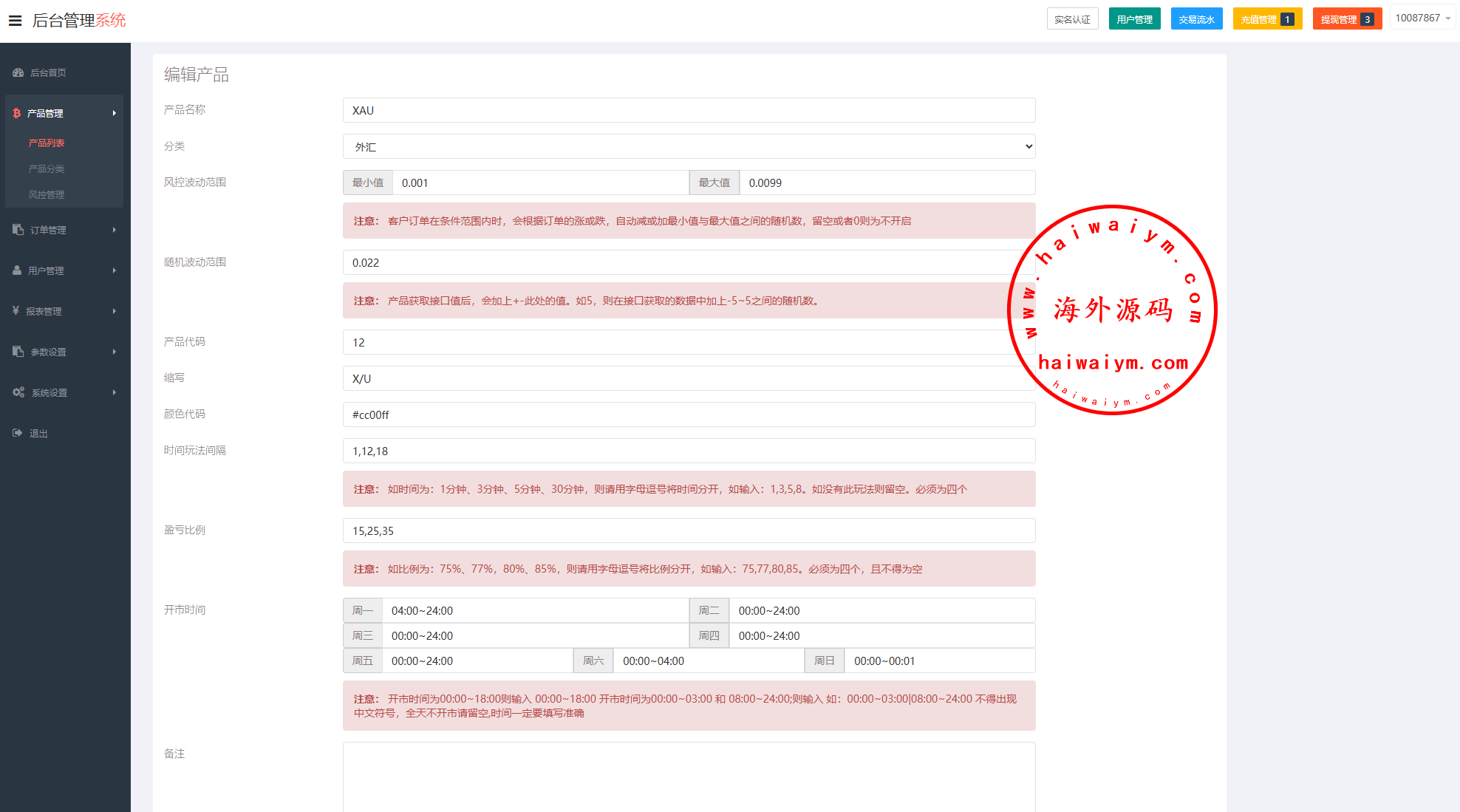Open the 产品分类 submenu item
Screen dimensions: 1460x812
point(47,168)
